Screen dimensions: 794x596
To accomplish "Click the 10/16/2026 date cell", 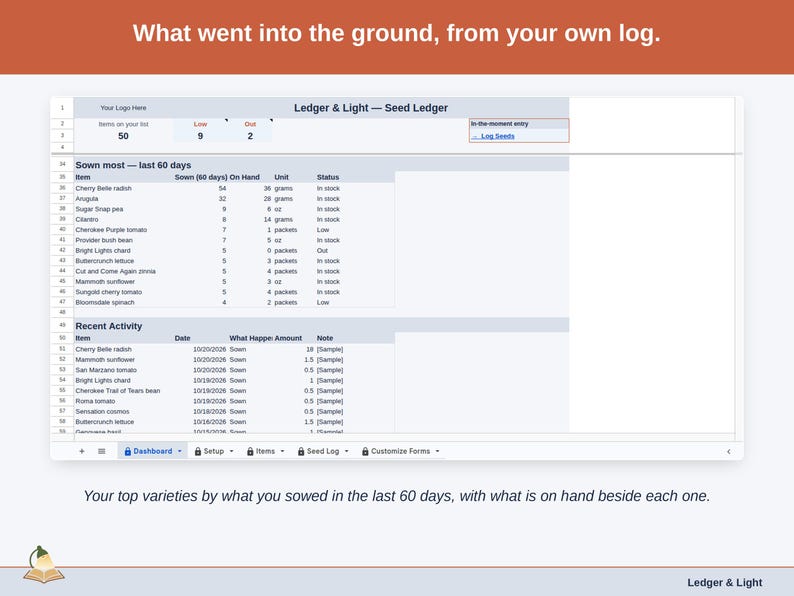I will point(210,422).
